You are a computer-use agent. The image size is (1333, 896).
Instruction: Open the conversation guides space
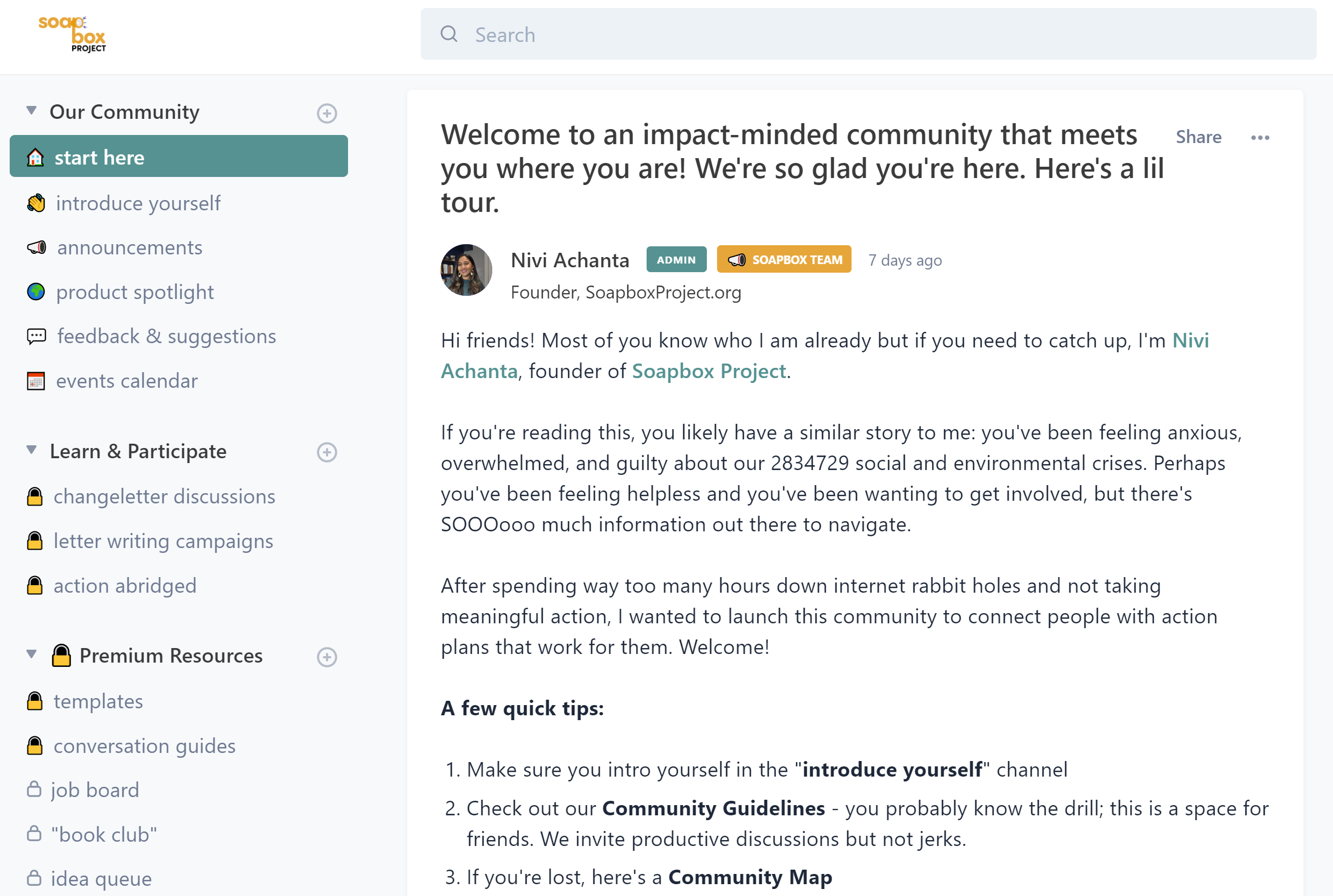tap(145, 746)
